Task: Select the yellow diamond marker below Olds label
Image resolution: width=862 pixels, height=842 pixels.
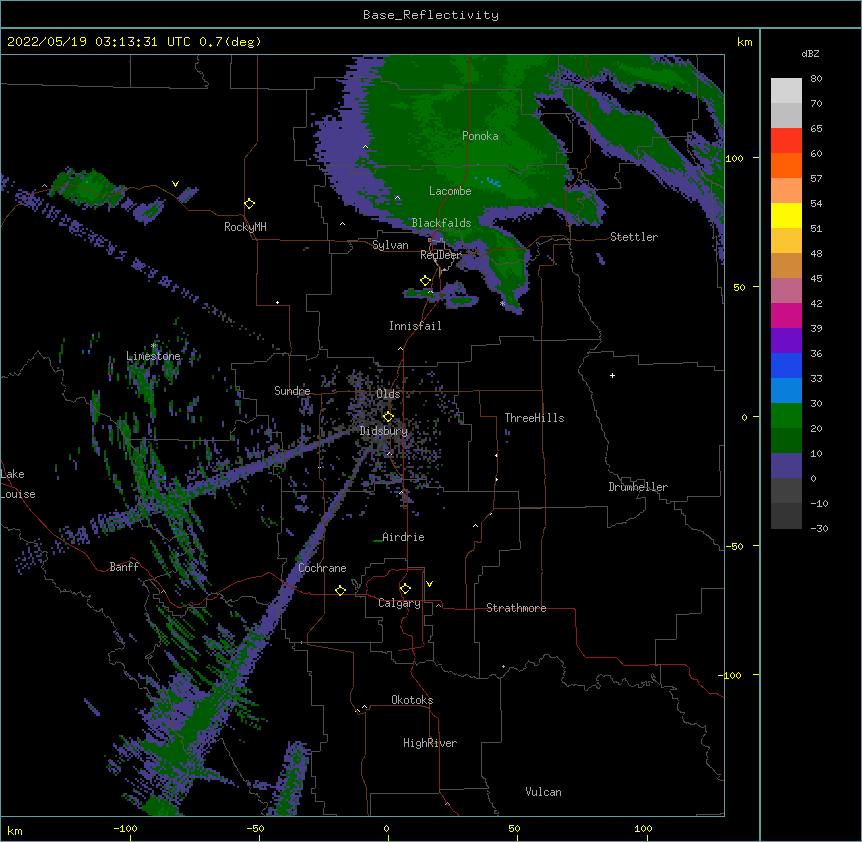Action: pos(388,416)
